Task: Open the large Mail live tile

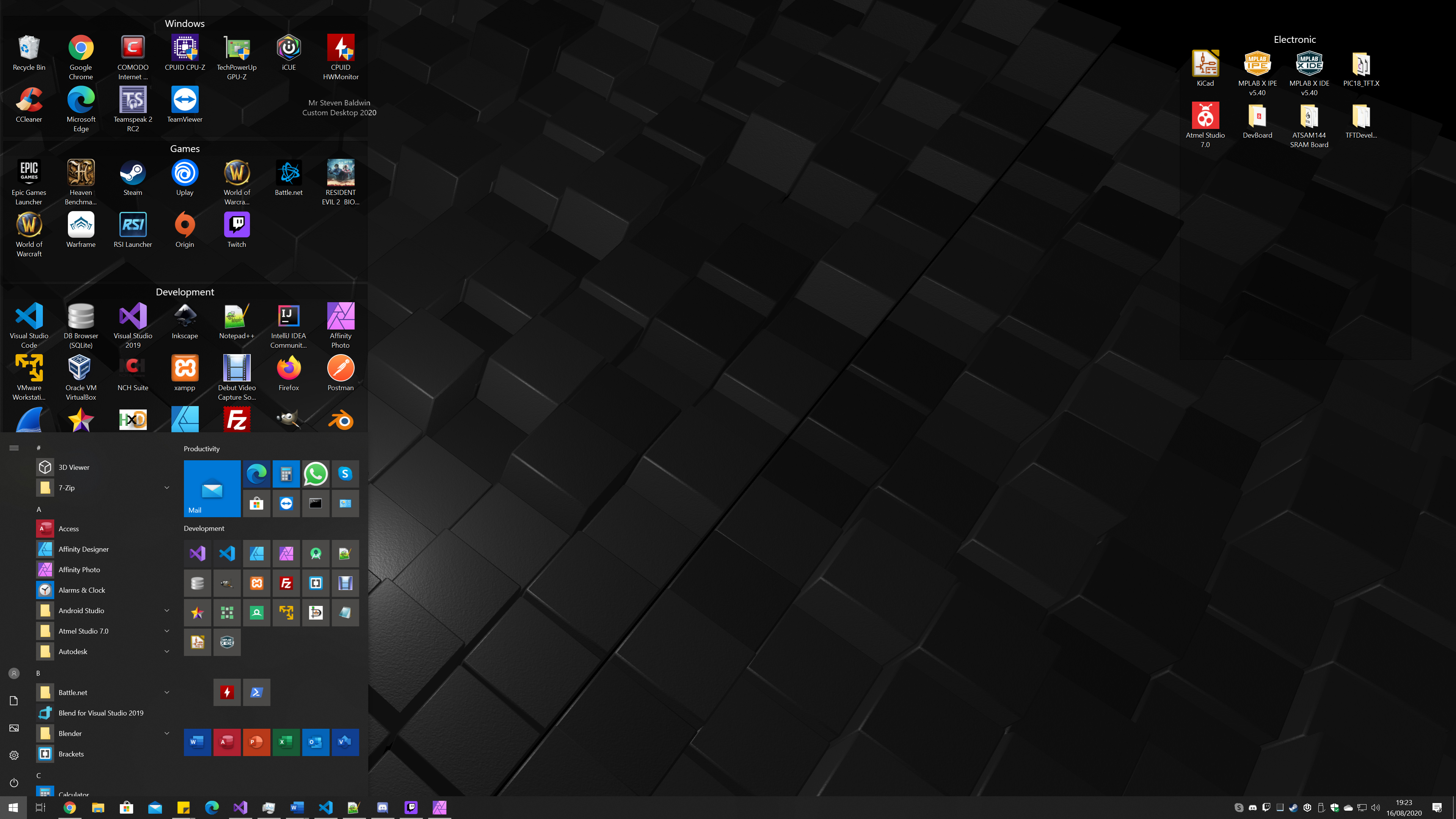Action: coord(212,488)
